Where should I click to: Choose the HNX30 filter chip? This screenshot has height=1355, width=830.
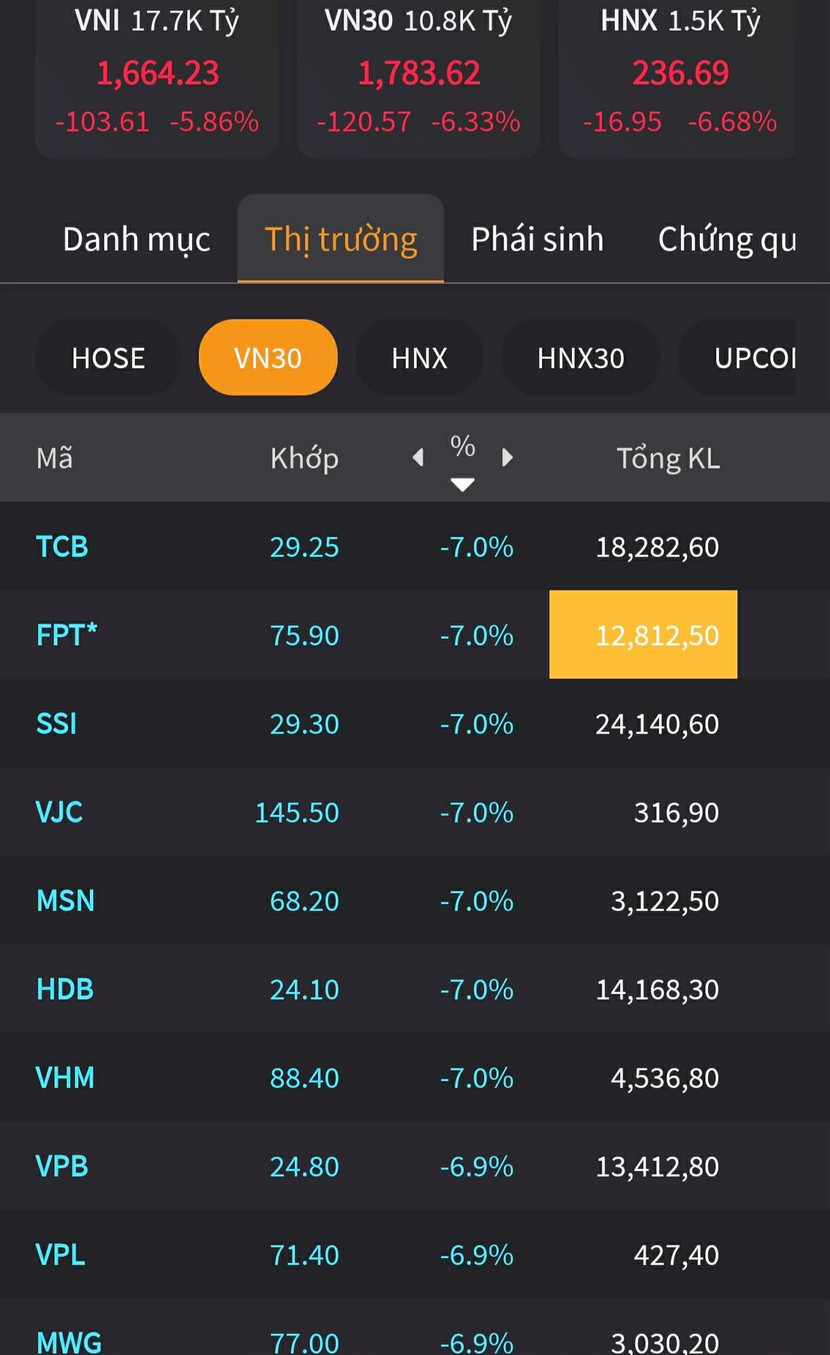click(580, 358)
